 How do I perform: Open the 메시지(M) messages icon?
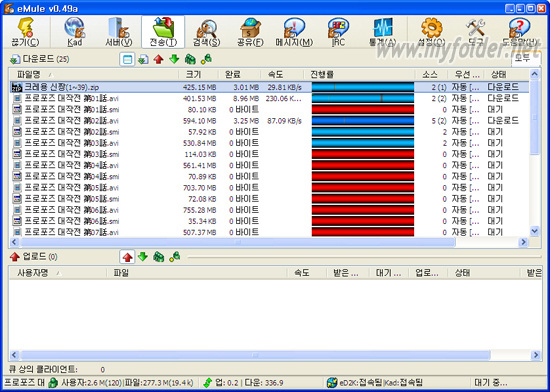pyautogui.click(x=294, y=32)
